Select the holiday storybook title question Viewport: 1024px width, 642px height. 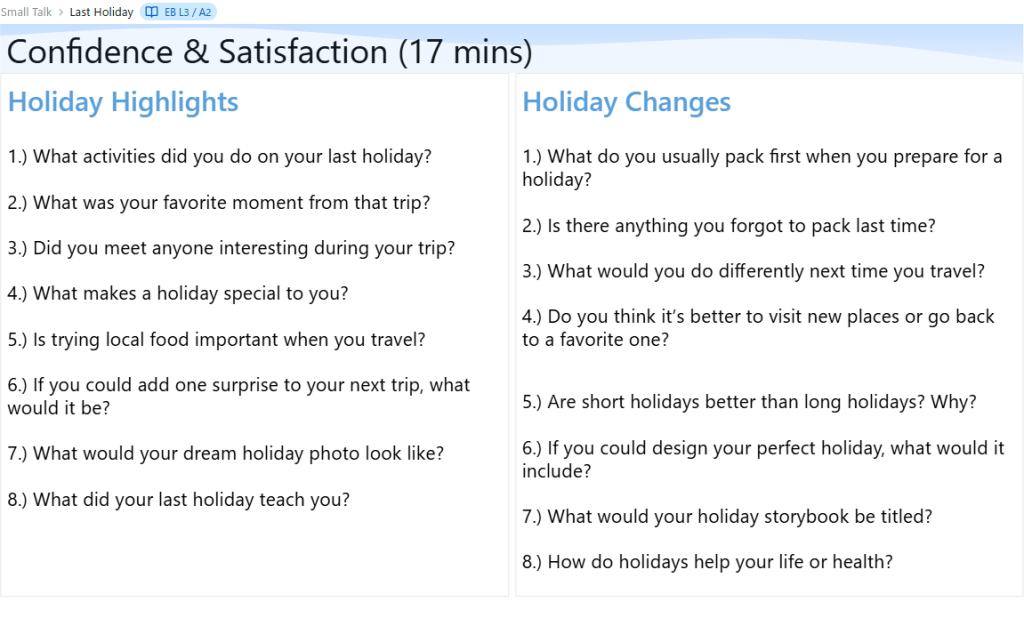[x=727, y=517]
